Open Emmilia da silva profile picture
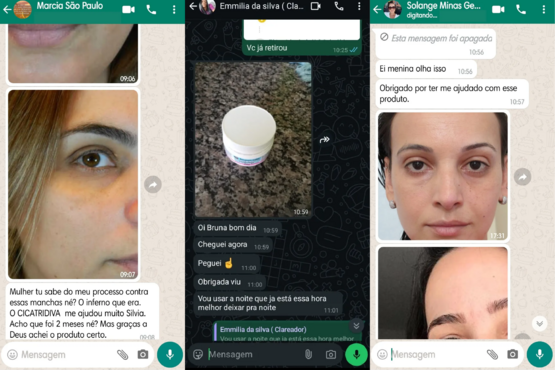The height and width of the screenshot is (370, 555). [x=207, y=6]
